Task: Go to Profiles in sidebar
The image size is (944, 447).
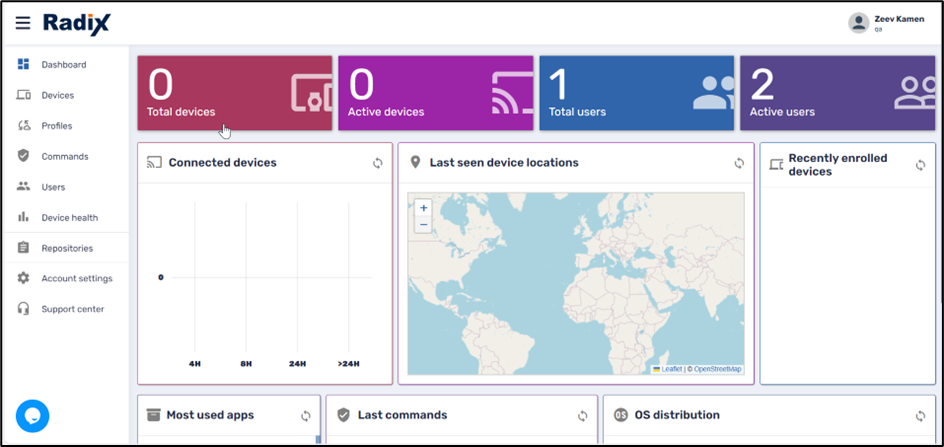Action: tap(56, 126)
